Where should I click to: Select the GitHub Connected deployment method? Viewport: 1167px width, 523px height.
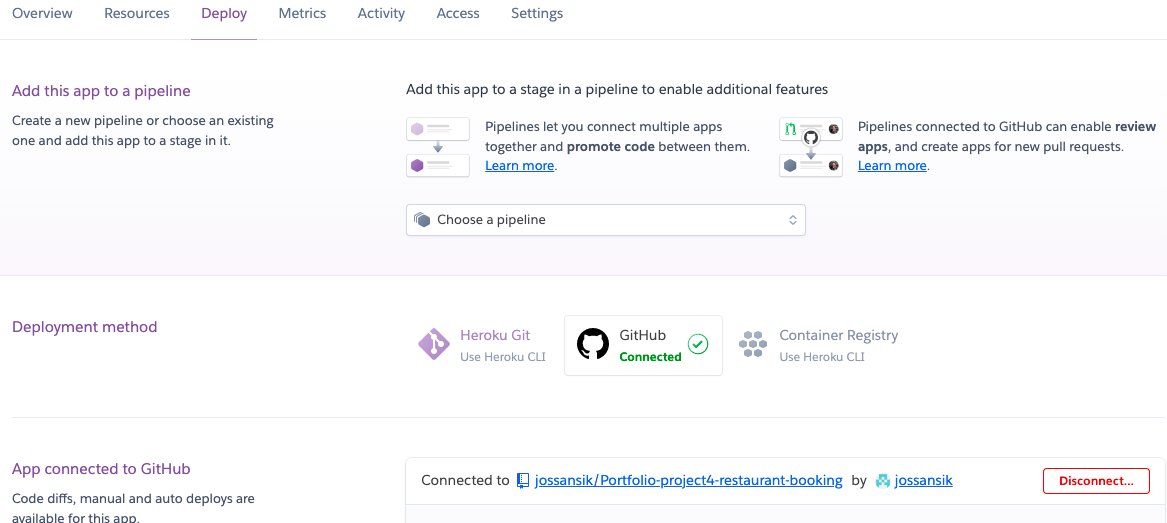[x=643, y=345]
